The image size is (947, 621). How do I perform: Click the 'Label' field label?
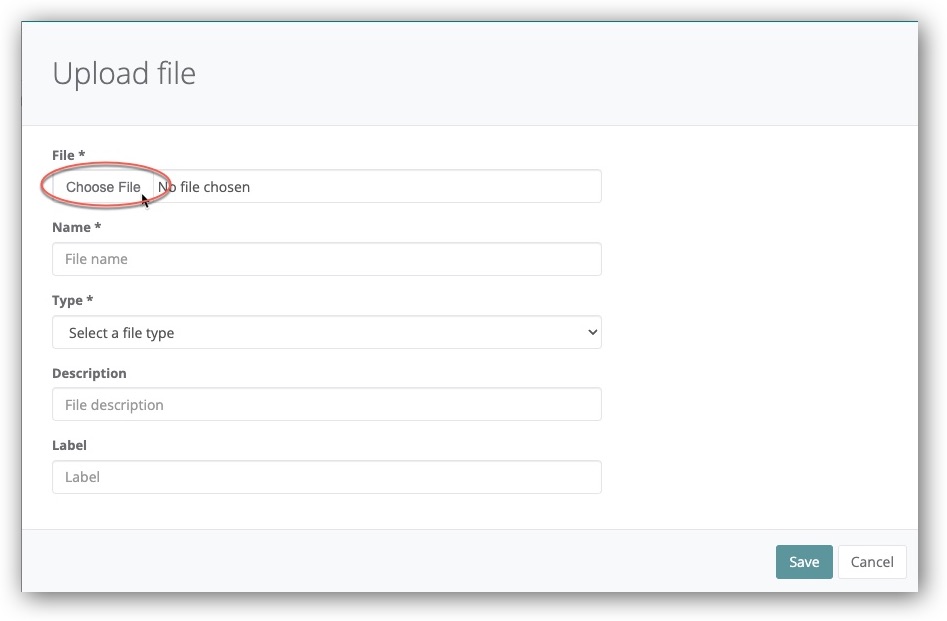[x=69, y=445]
